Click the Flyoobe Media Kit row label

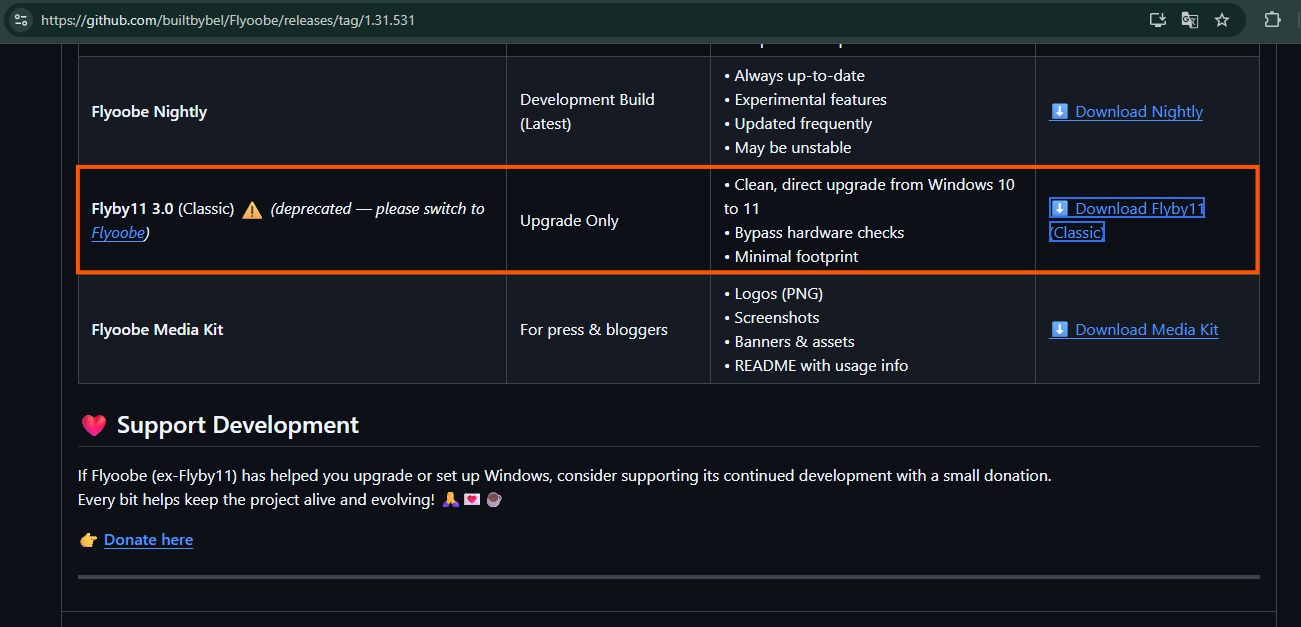point(157,329)
